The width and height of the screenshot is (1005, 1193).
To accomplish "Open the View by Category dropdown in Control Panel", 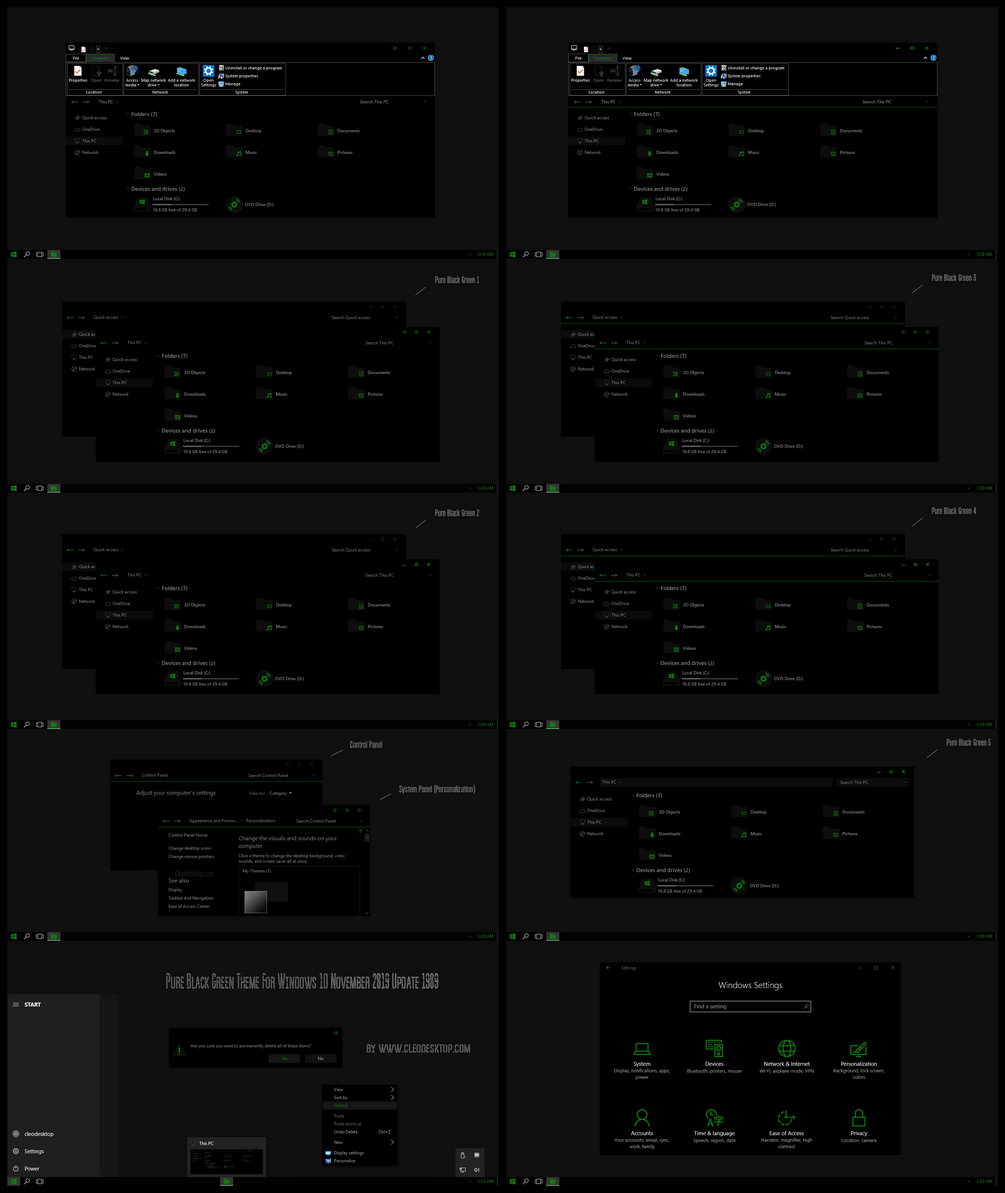I will point(281,793).
